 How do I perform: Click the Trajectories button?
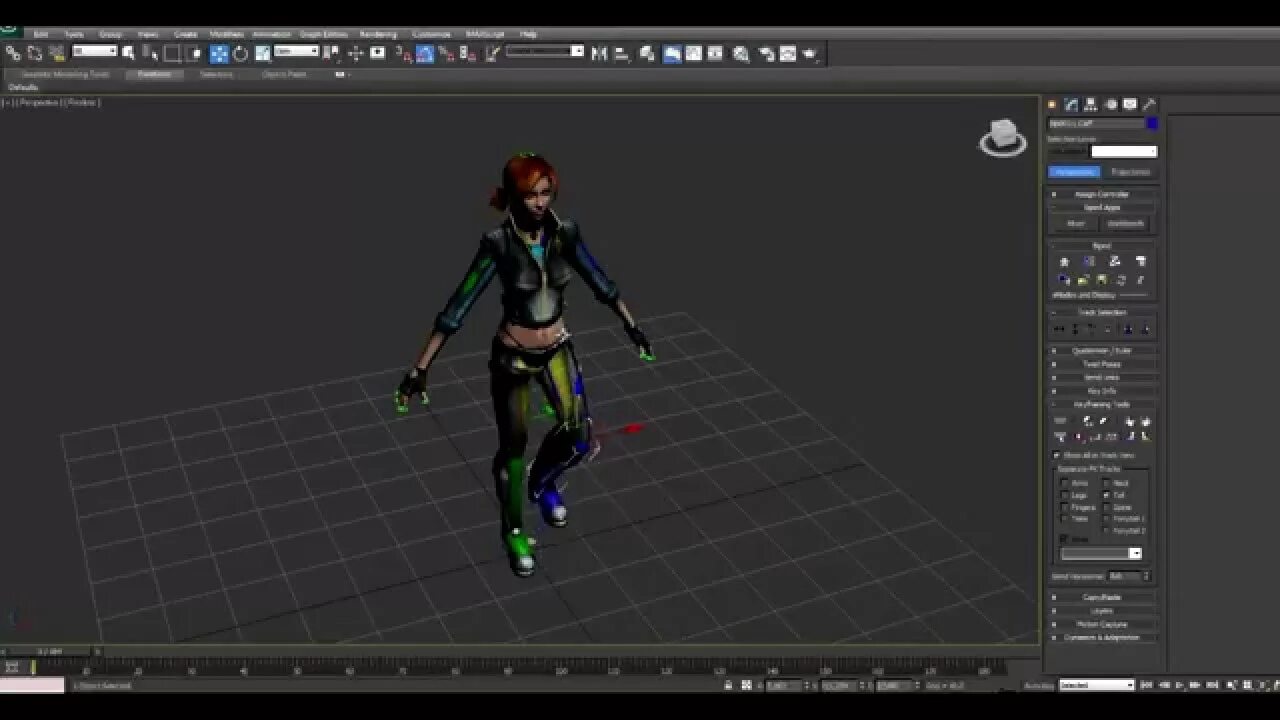click(x=1130, y=172)
